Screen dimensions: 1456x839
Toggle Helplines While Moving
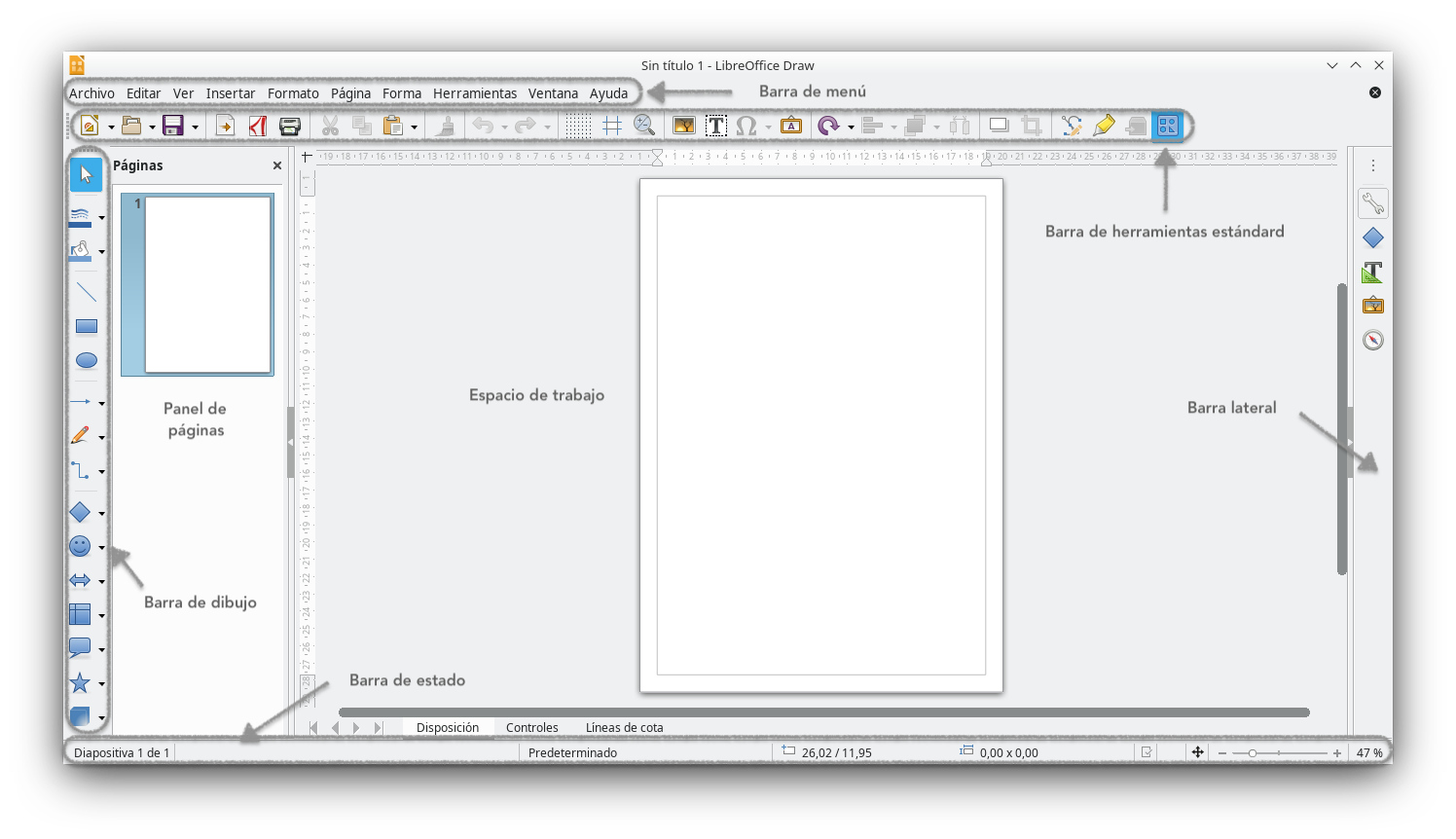611,126
